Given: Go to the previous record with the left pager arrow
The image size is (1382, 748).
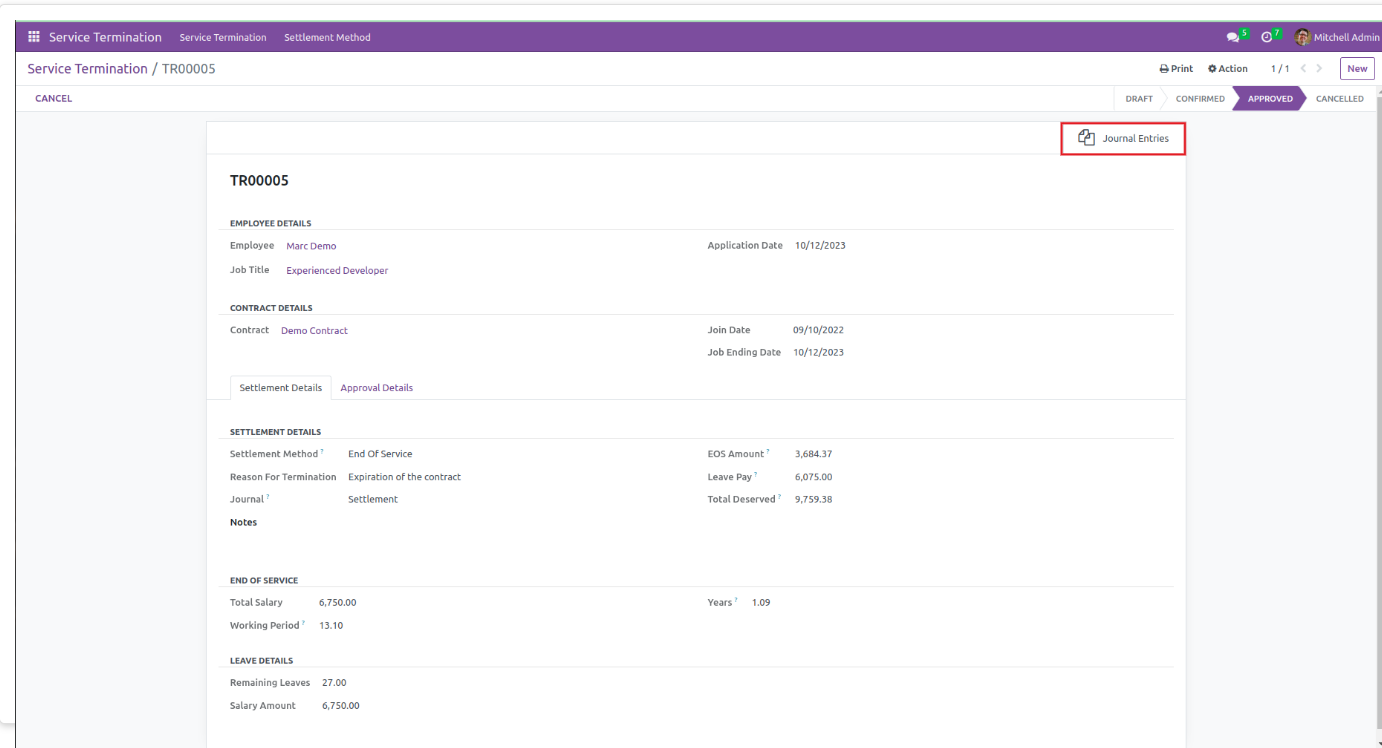Looking at the screenshot, I should coord(1304,69).
